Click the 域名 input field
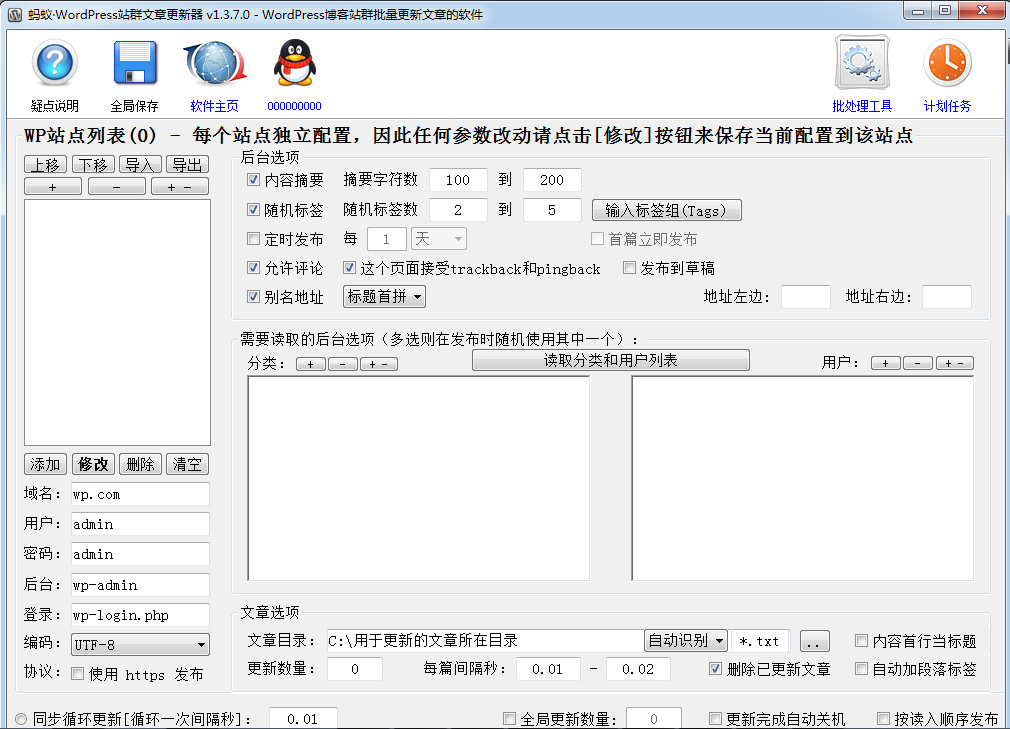Viewport: 1010px width, 729px height. coord(140,494)
